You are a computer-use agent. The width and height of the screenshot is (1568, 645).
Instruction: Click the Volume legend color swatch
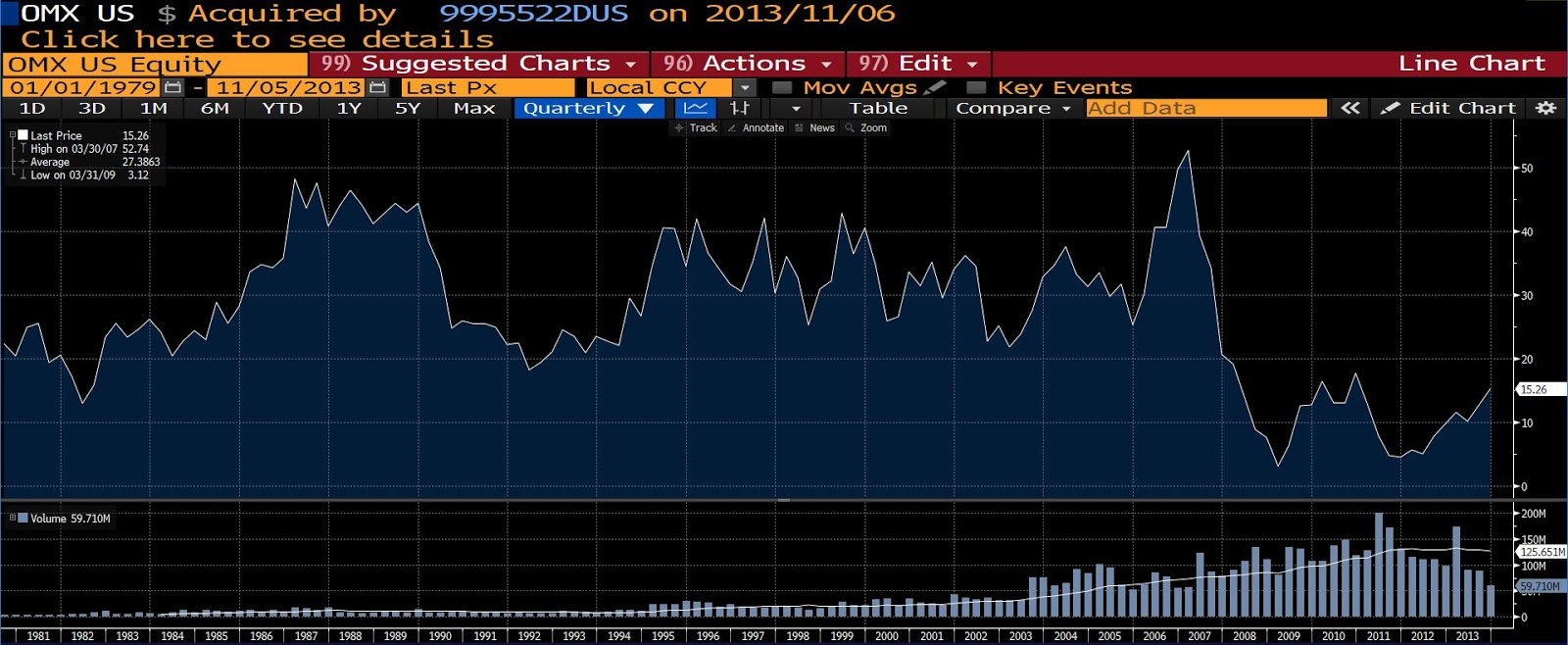(23, 519)
